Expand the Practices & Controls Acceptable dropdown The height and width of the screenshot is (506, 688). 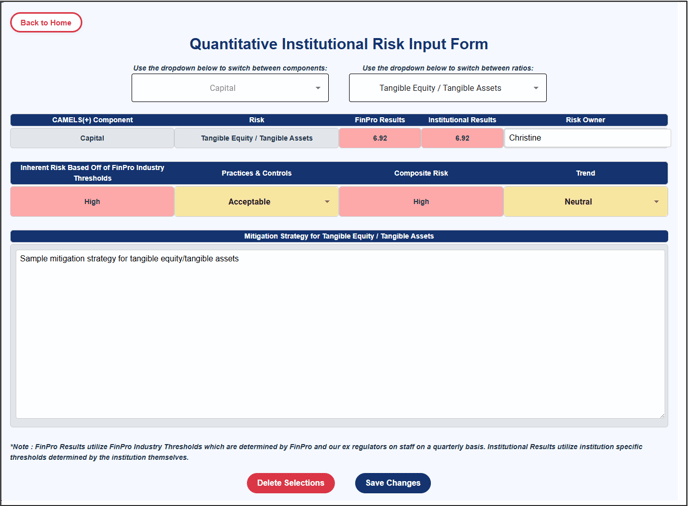point(257,201)
